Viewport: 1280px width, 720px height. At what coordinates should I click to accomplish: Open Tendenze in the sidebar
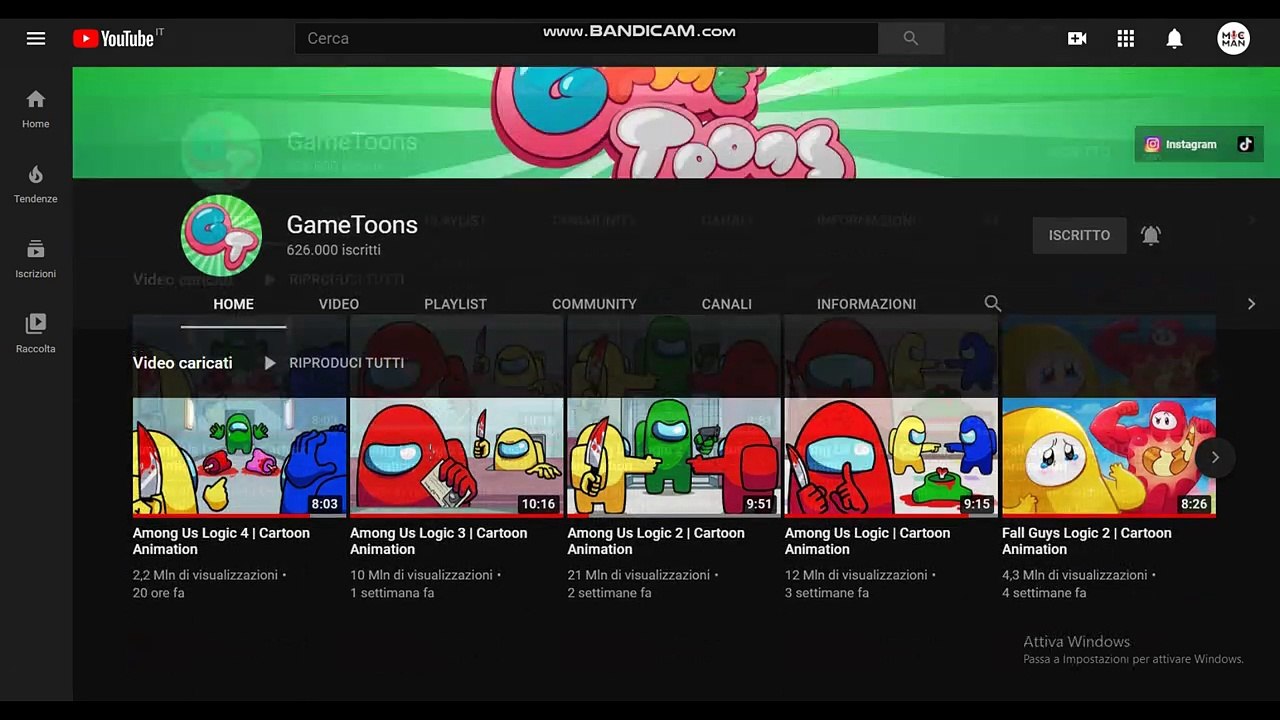(x=36, y=184)
